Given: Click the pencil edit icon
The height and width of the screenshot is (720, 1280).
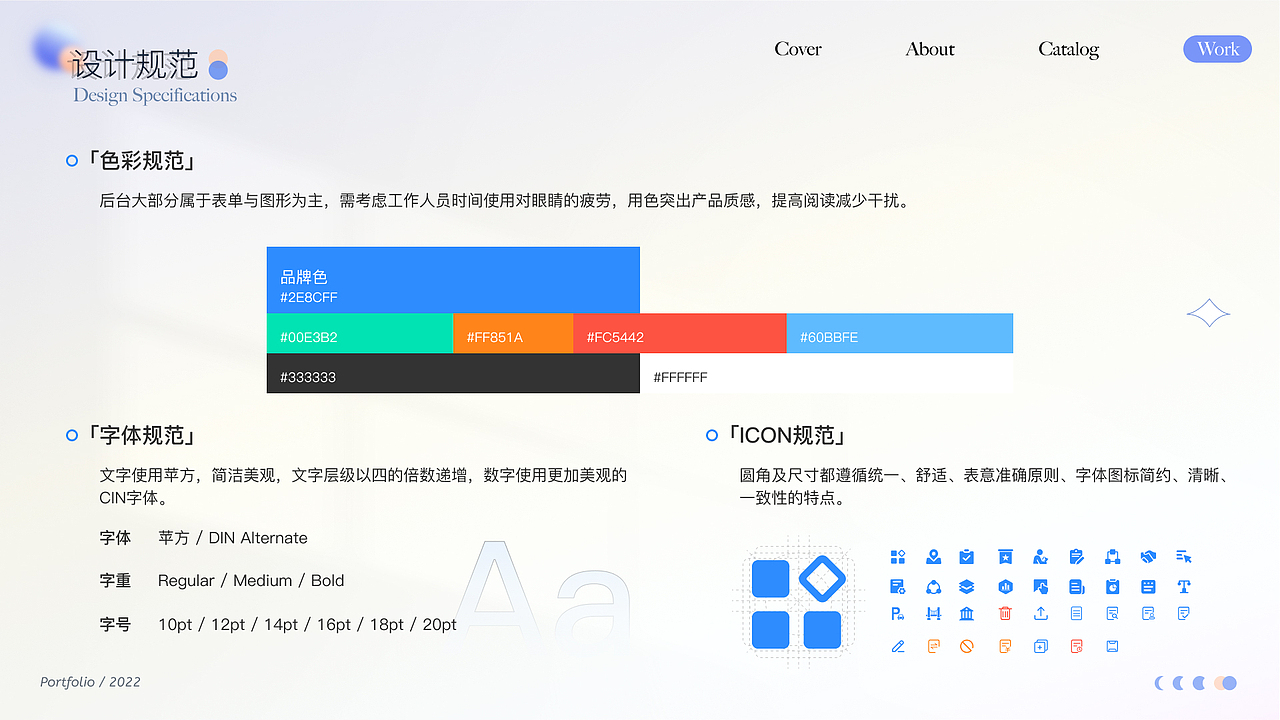Looking at the screenshot, I should coord(898,647).
